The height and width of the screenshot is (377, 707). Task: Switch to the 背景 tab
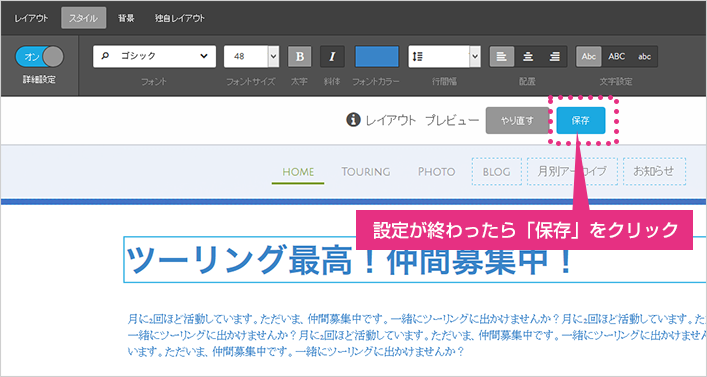click(x=126, y=18)
